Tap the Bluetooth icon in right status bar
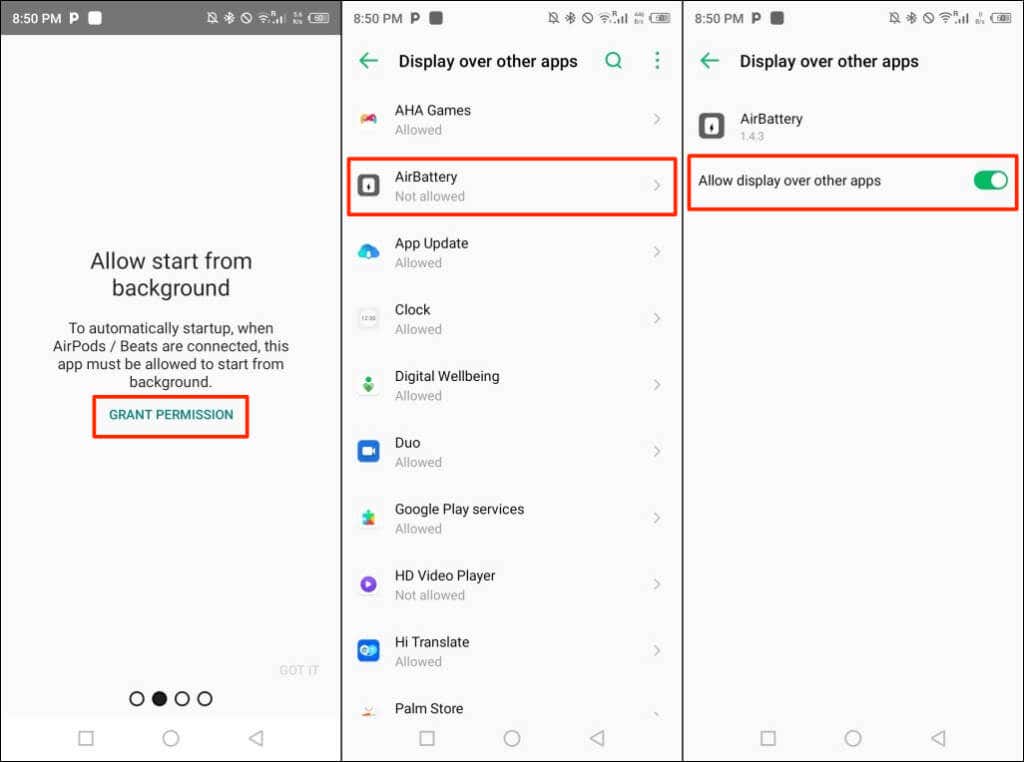The image size is (1024, 762). click(x=912, y=18)
